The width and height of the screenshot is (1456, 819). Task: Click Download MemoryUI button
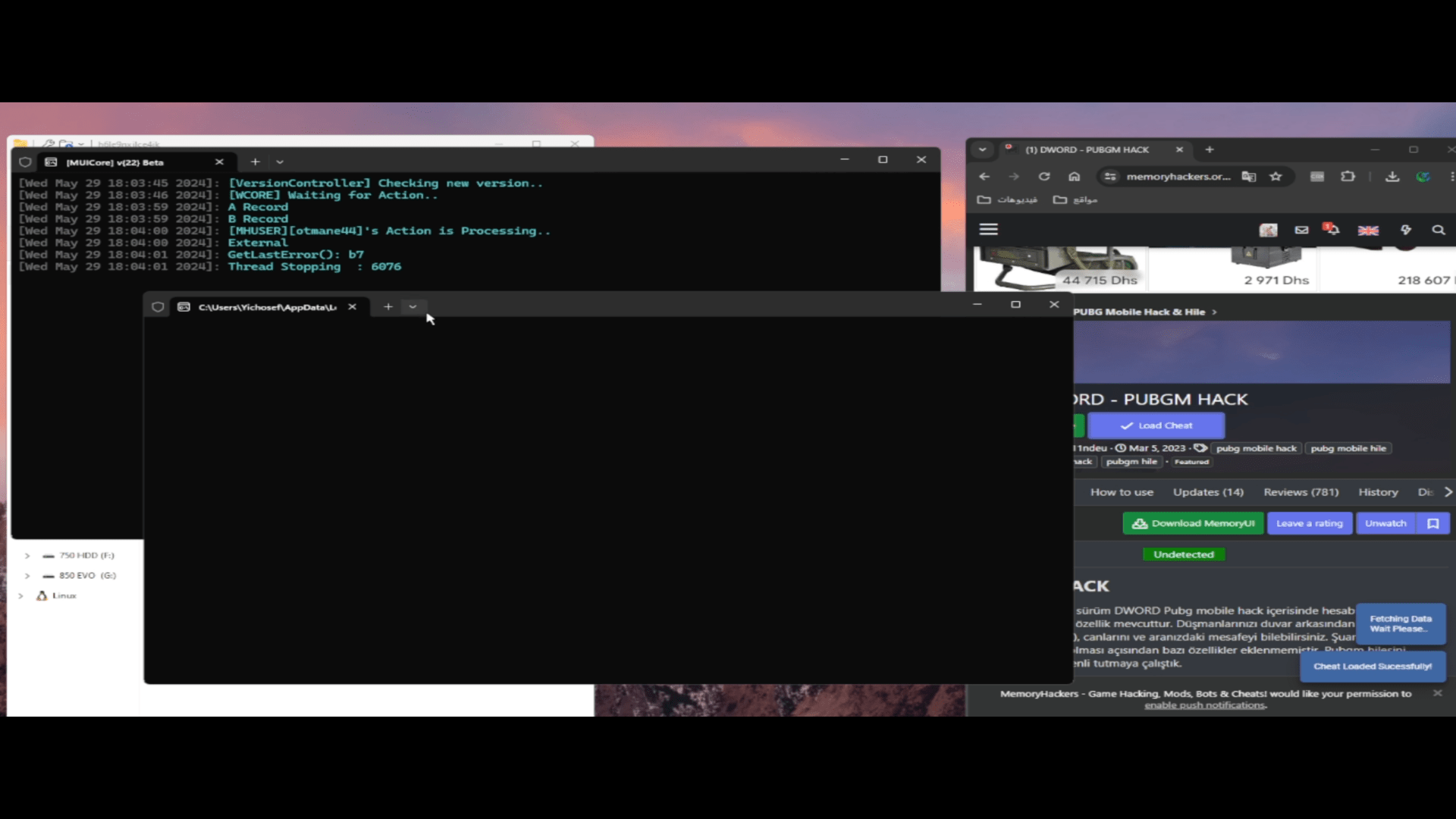[1193, 523]
